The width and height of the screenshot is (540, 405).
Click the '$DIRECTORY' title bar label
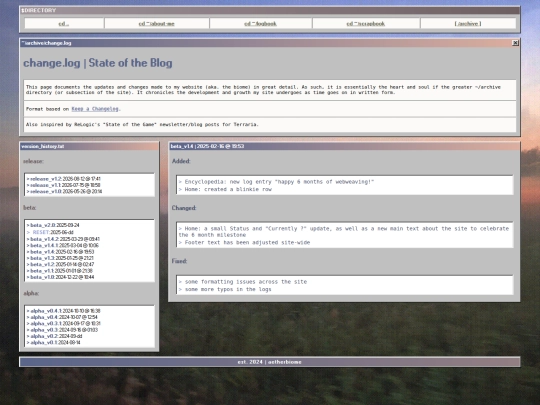tap(39, 10)
